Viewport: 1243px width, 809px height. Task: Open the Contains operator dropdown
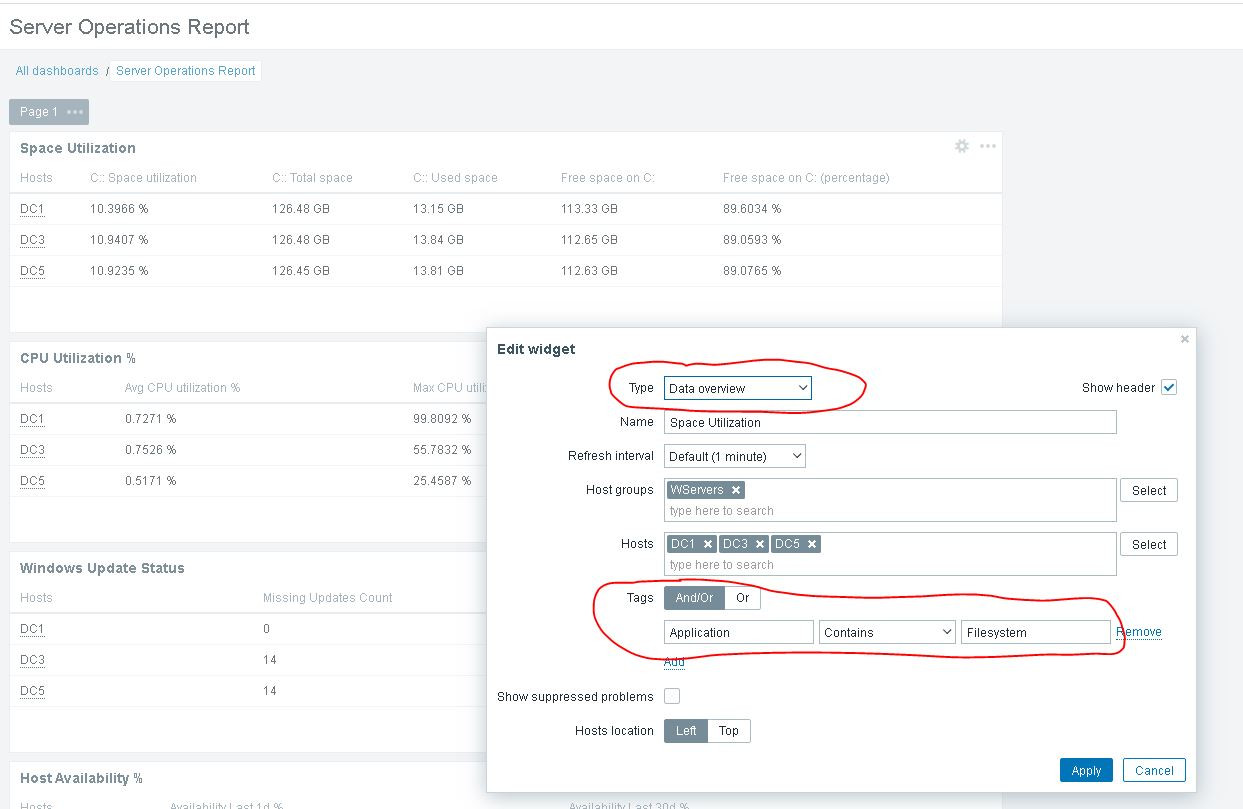click(886, 631)
